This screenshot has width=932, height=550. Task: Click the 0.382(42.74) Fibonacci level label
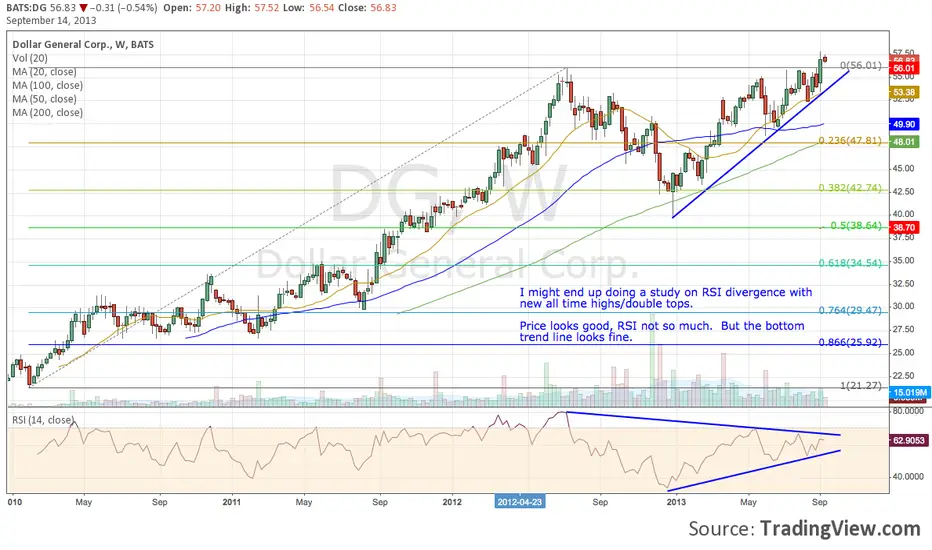coord(850,187)
